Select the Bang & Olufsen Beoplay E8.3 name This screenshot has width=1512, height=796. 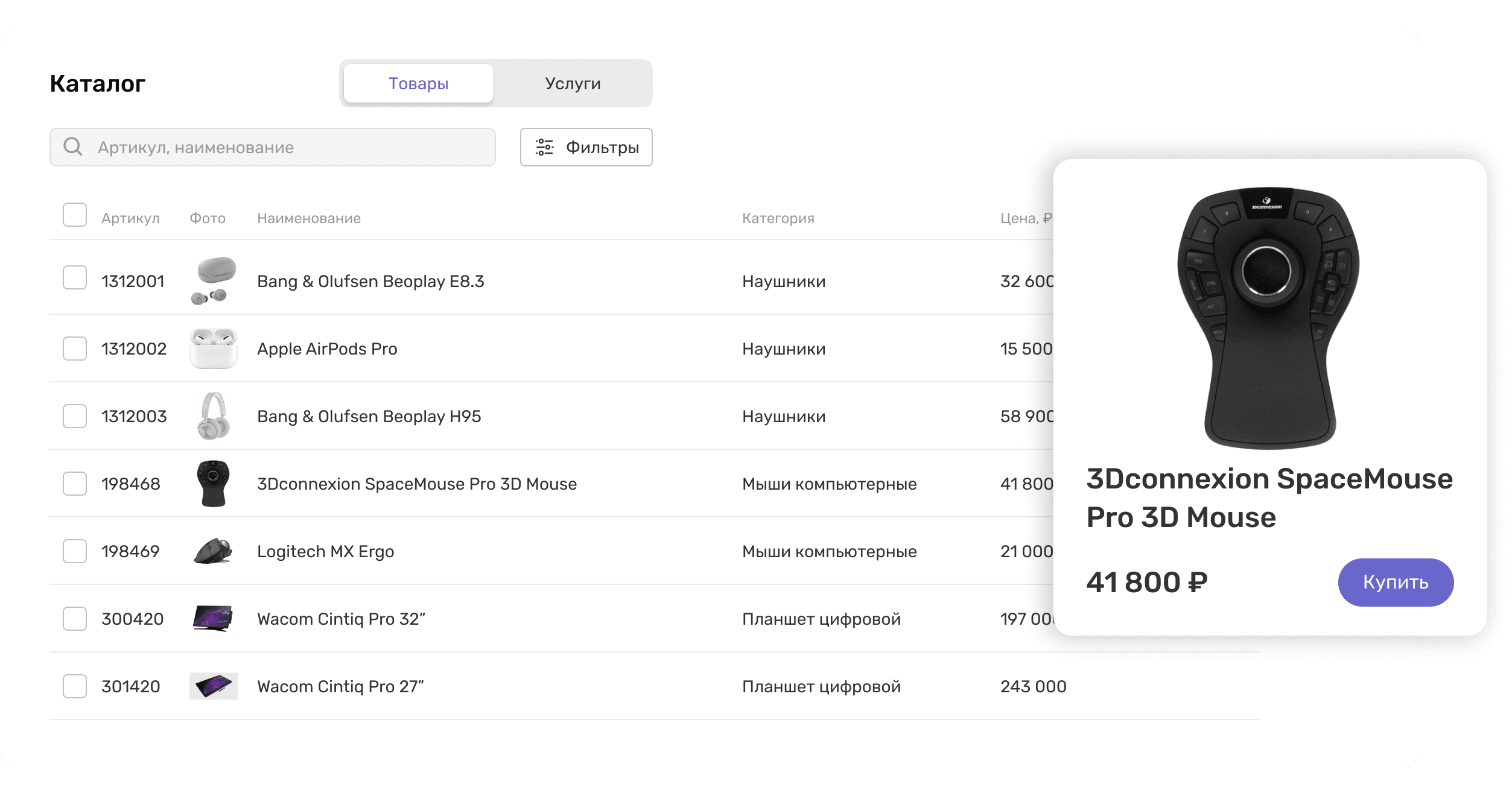tap(370, 281)
